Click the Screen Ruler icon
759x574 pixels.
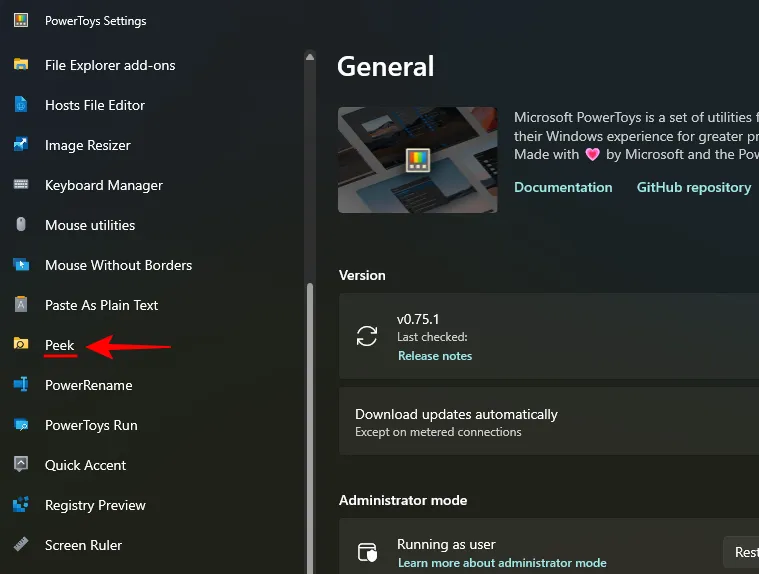point(21,544)
